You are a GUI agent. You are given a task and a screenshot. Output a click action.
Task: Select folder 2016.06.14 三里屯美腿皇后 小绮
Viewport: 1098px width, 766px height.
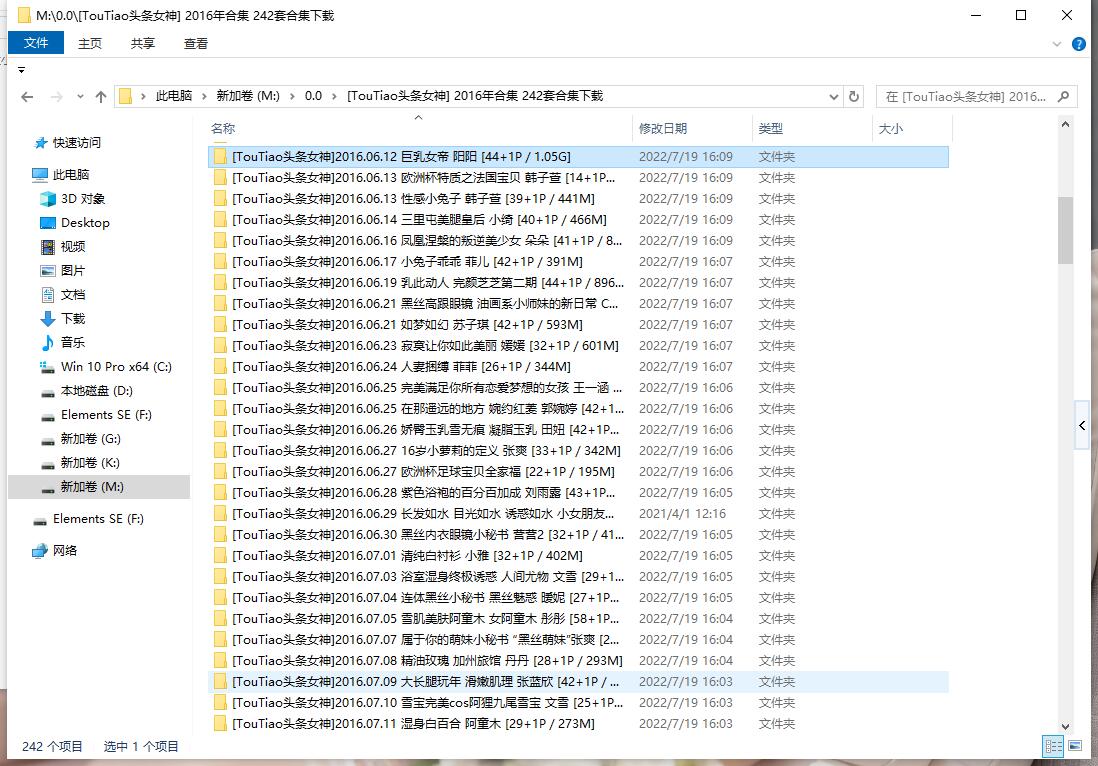578,220
